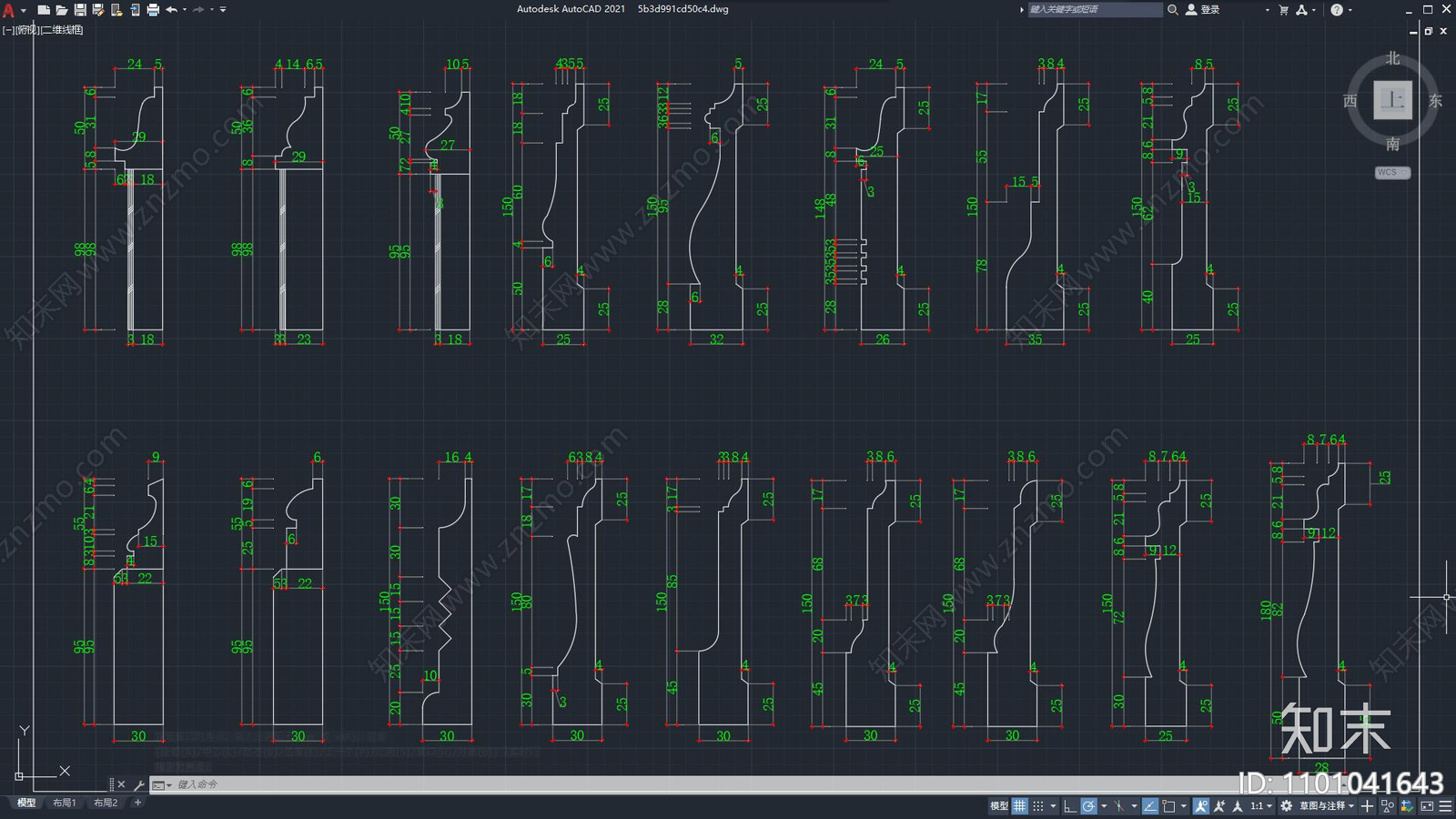Screen dimensions: 1456x819
Task: Open the Customize Quick Access Toolbar dropdown
Action: coord(223,10)
